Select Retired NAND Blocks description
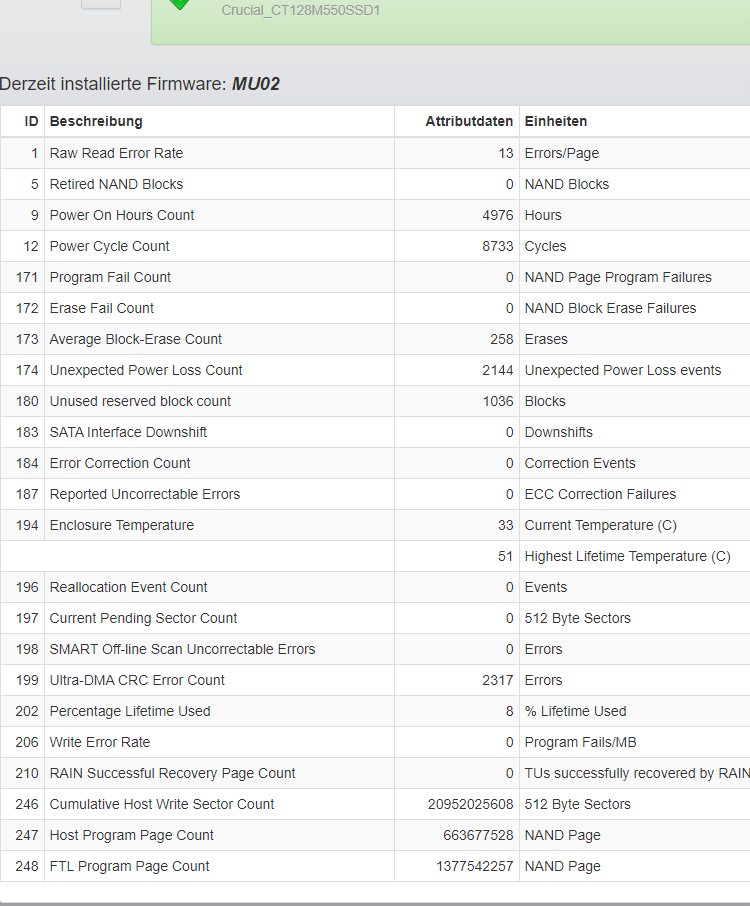The width and height of the screenshot is (750, 906). click(116, 184)
